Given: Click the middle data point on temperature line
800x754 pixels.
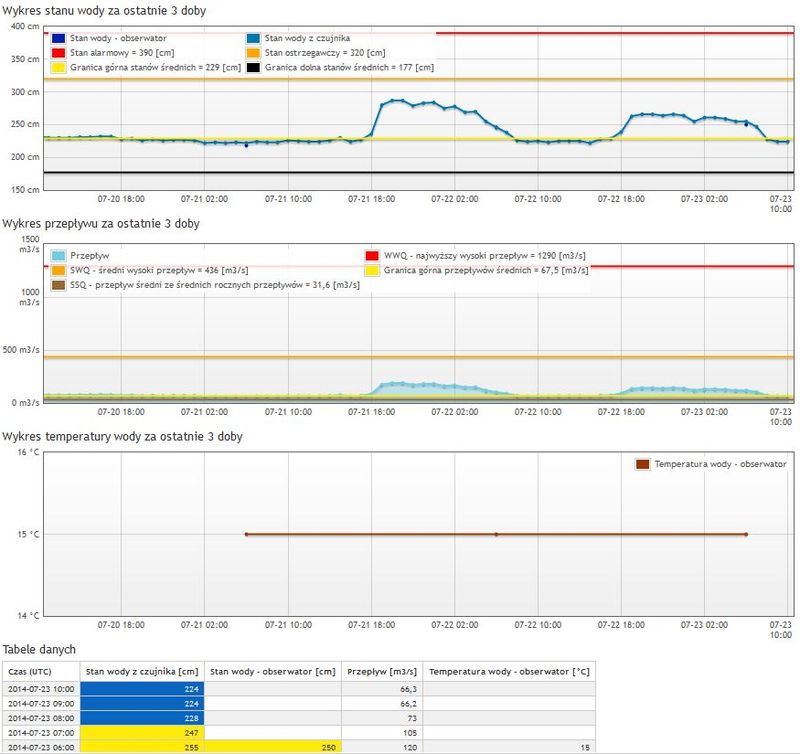Looking at the screenshot, I should point(496,535).
